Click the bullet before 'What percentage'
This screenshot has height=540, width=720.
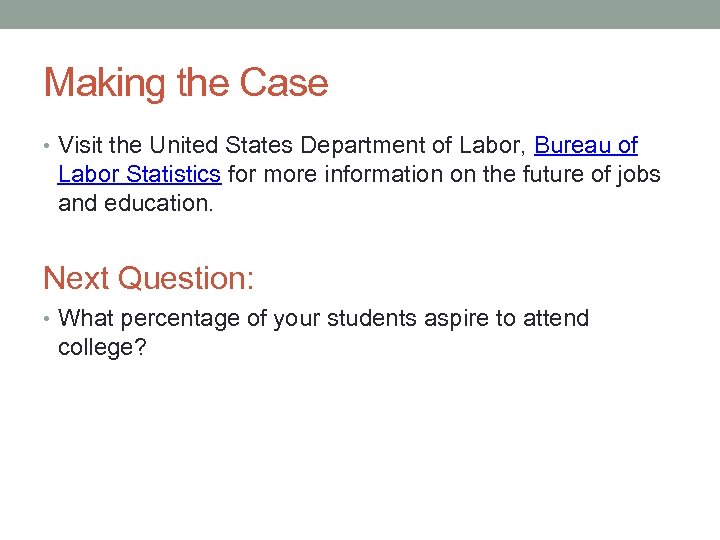coord(48,320)
